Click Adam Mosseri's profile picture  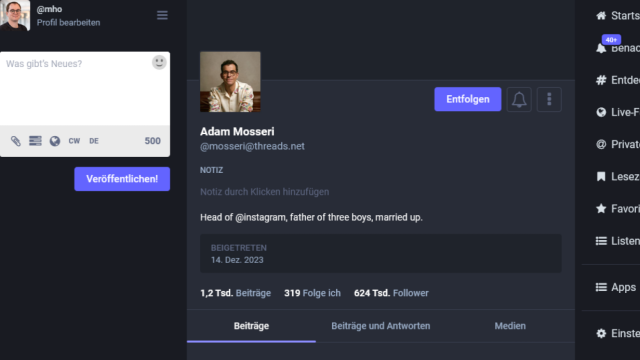tap(230, 82)
